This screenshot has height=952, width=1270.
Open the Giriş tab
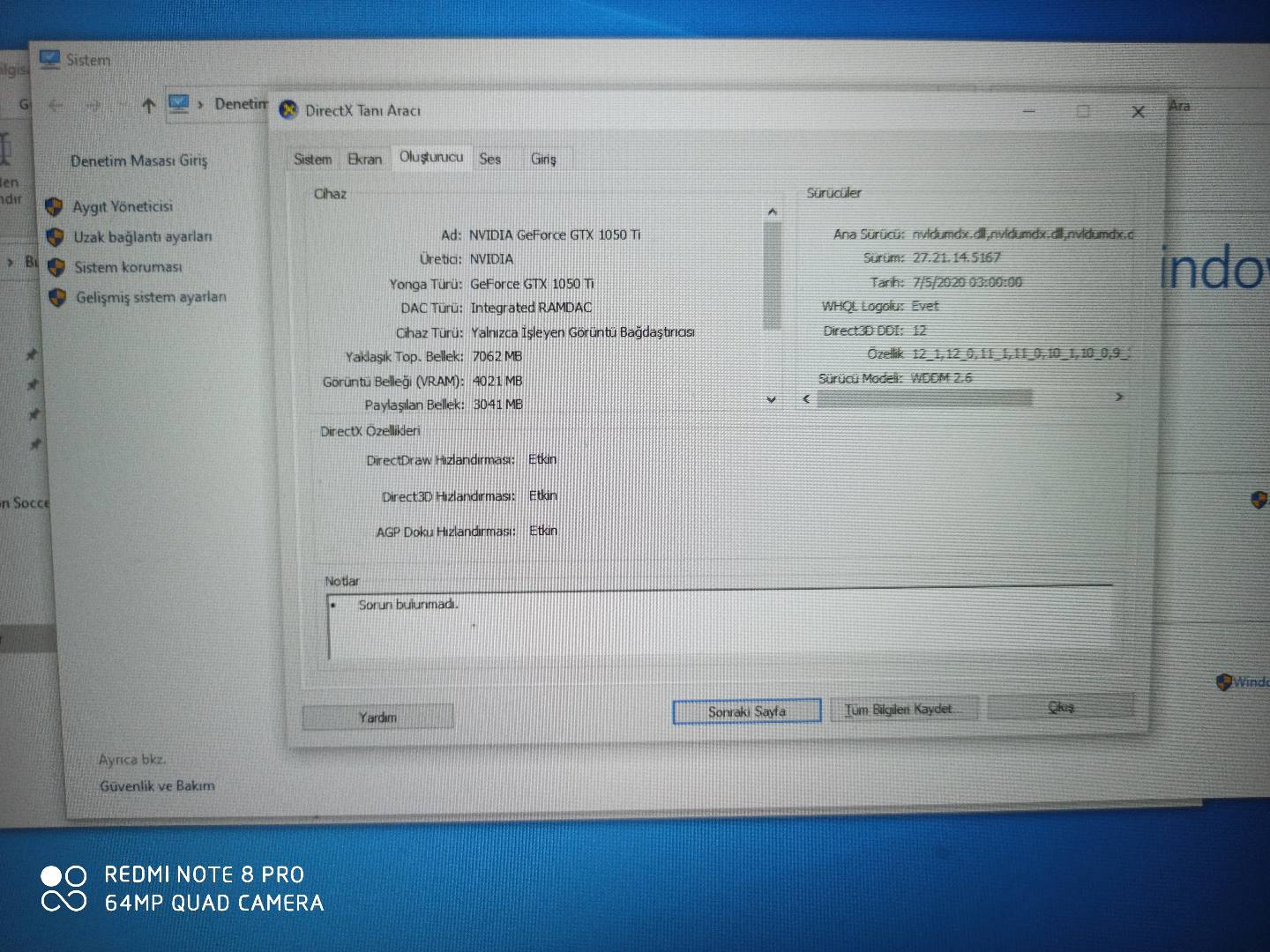coord(543,159)
